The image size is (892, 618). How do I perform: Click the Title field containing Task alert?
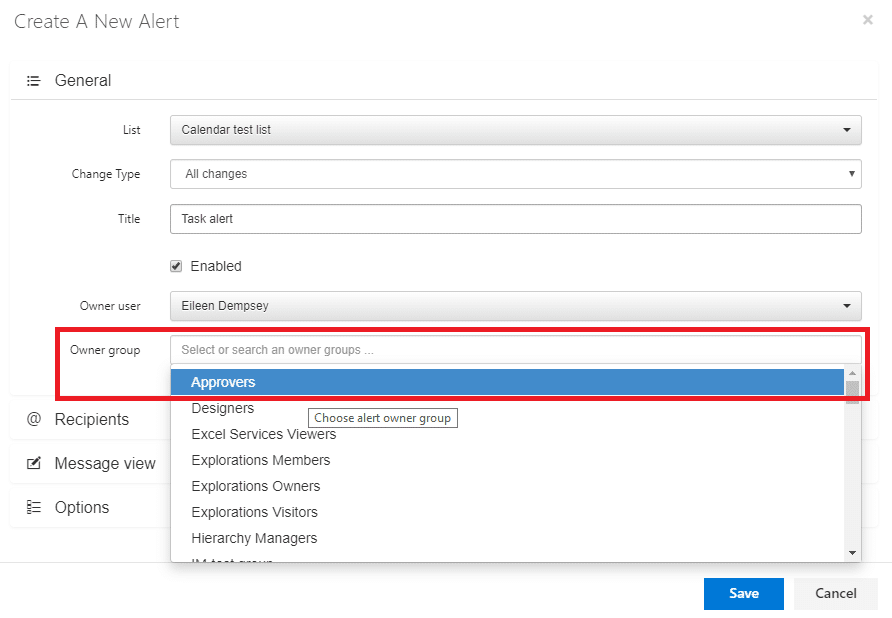[515, 219]
